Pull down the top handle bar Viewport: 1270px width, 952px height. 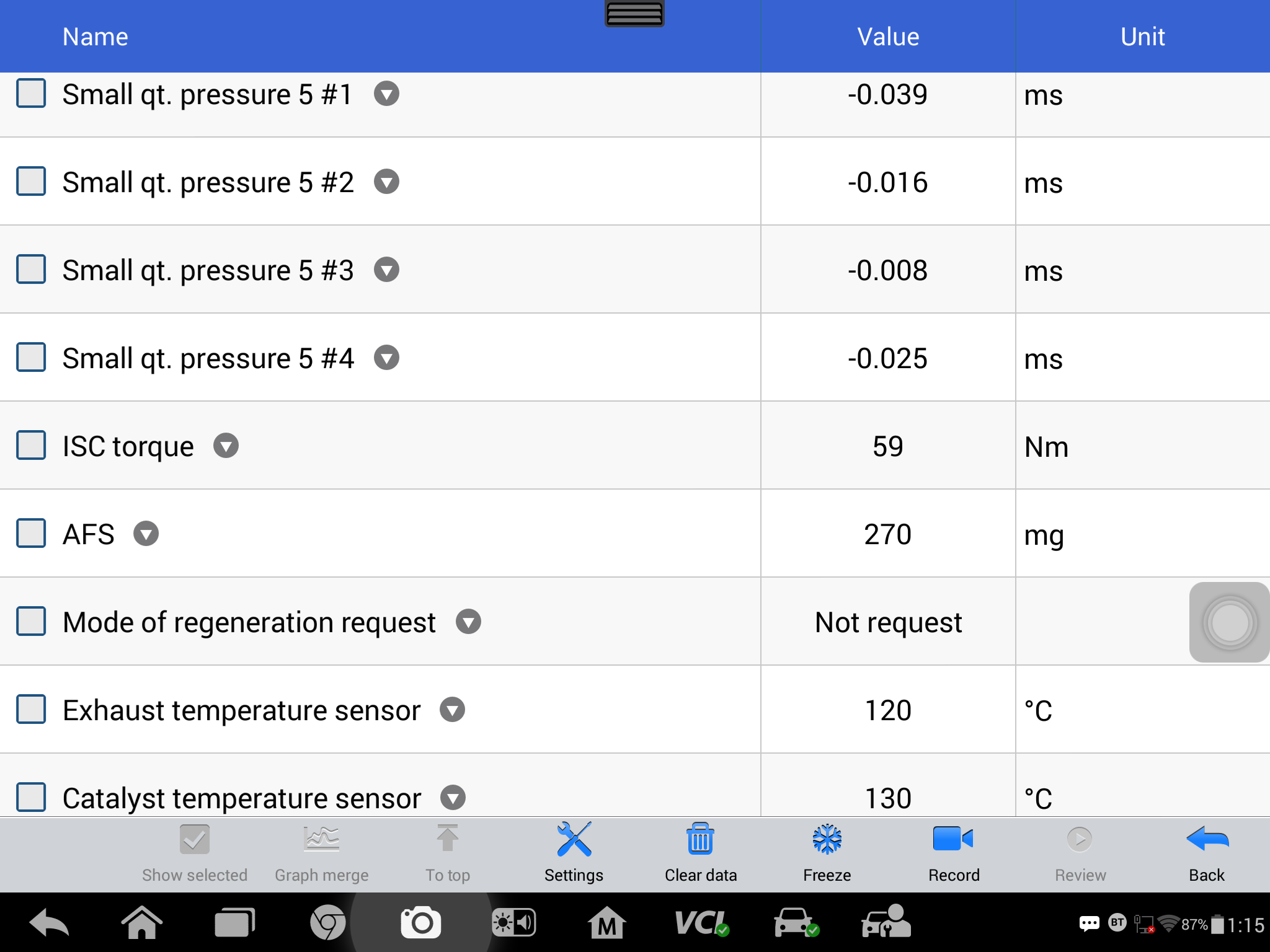click(634, 13)
